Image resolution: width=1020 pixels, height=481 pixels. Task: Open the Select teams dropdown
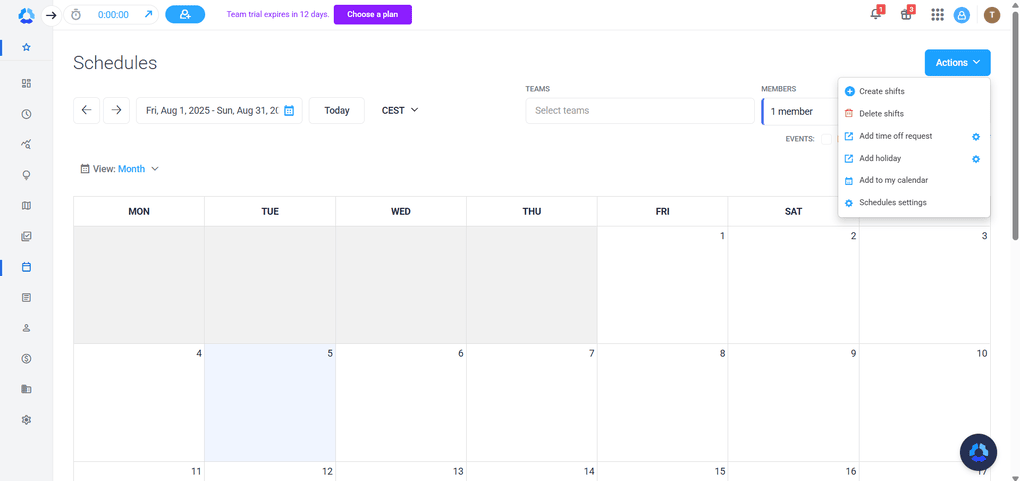pyautogui.click(x=640, y=111)
